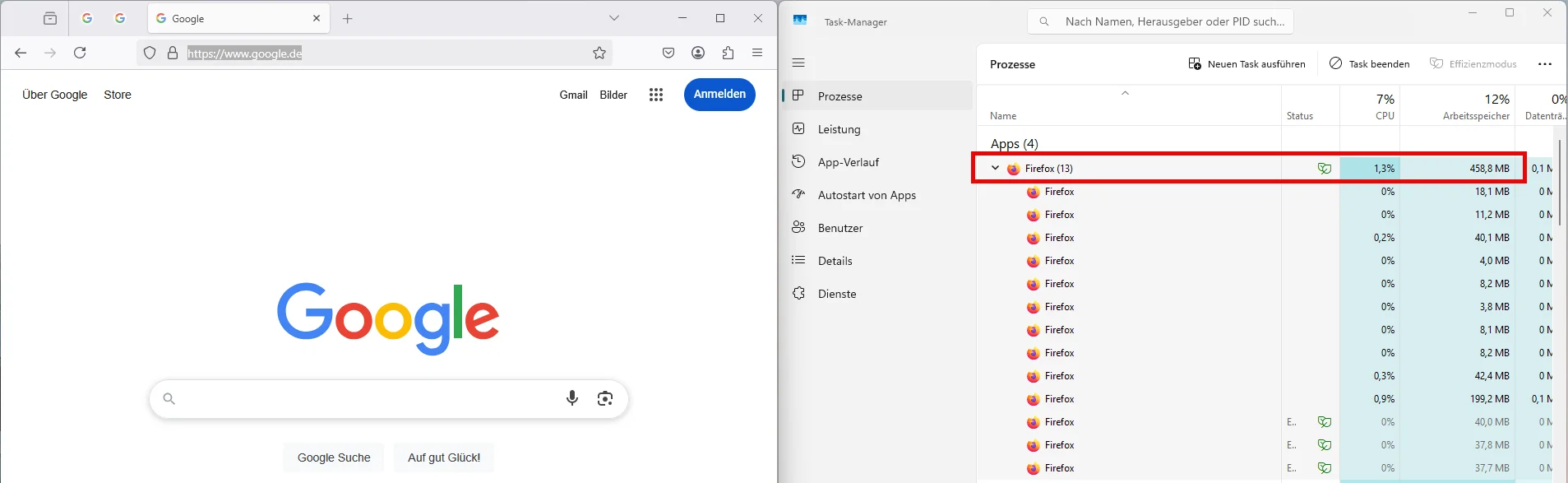
Task: Click the magnifier icon in Google's search box
Action: pos(169,398)
